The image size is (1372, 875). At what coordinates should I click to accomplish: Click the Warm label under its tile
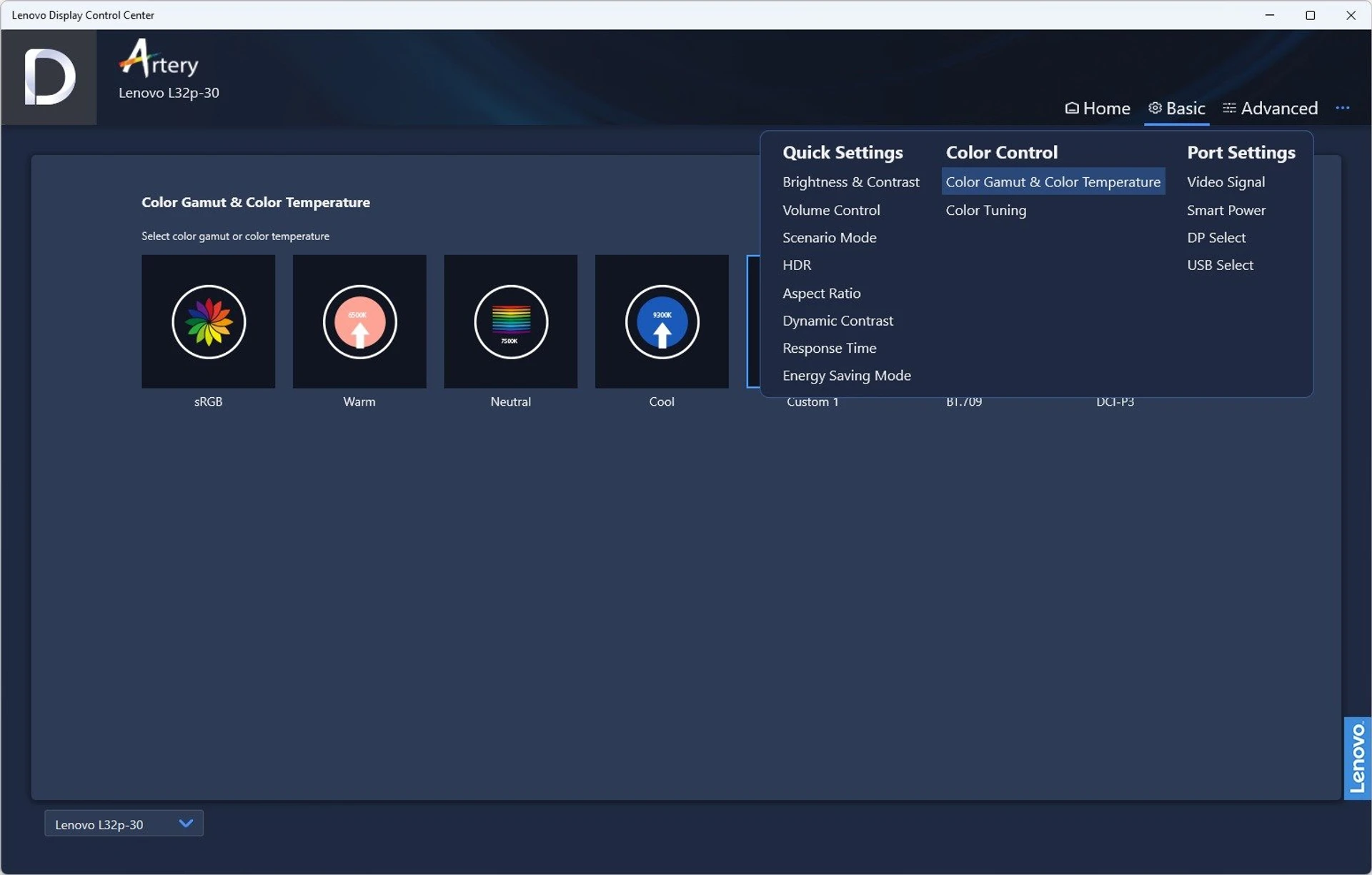click(359, 401)
